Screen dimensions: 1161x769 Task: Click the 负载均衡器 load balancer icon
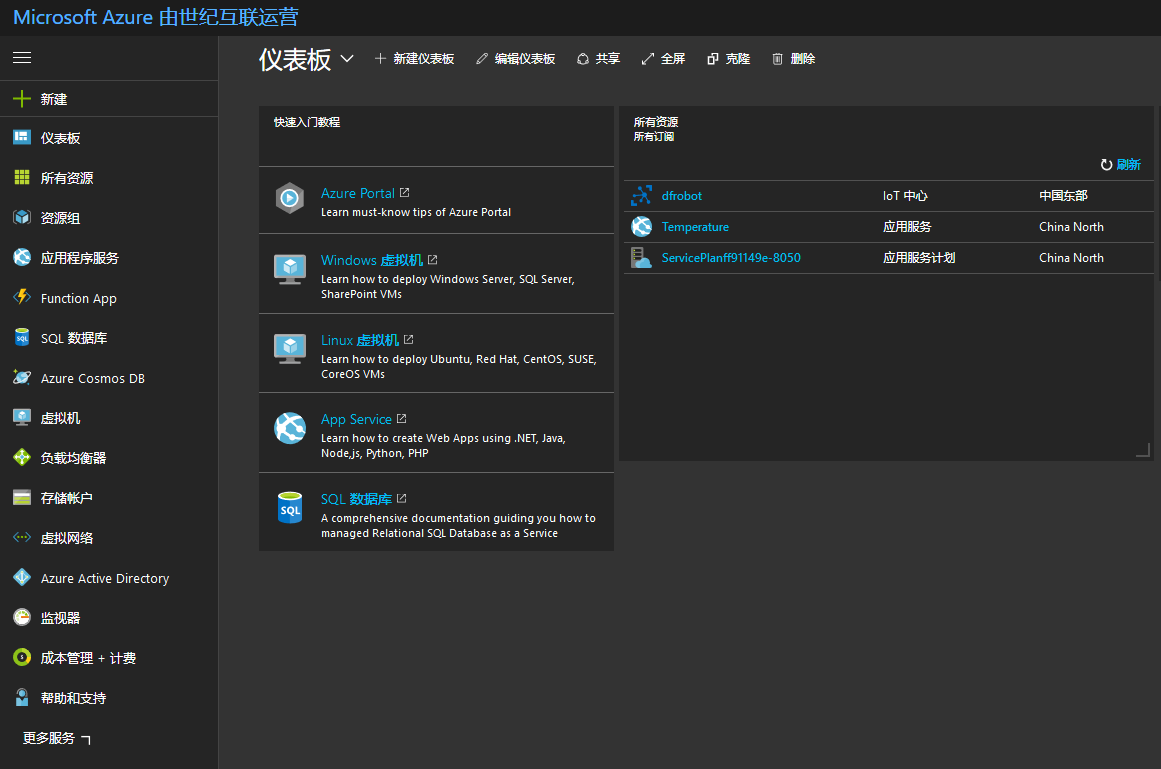click(22, 458)
